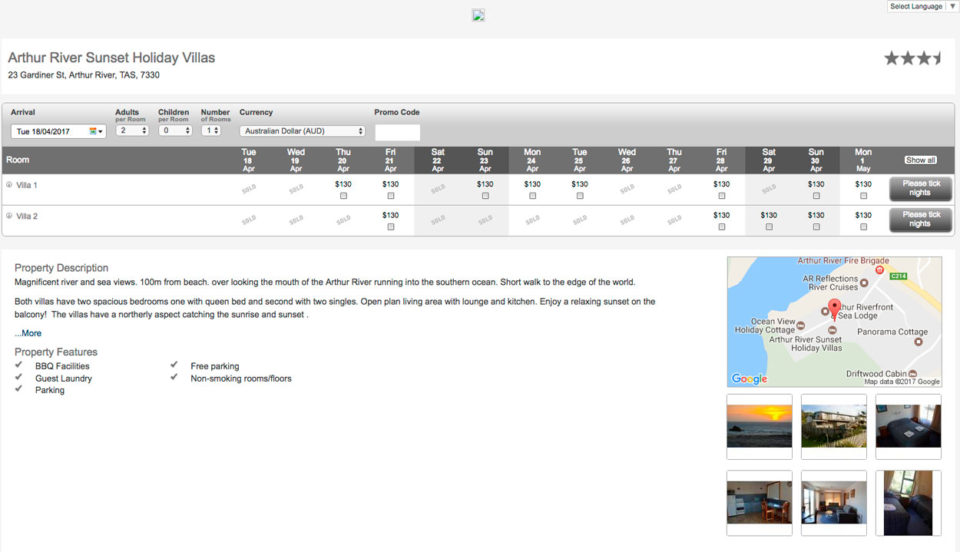Open the bottom-right bedroom window thumbnail
The image size is (960, 552).
tap(908, 503)
